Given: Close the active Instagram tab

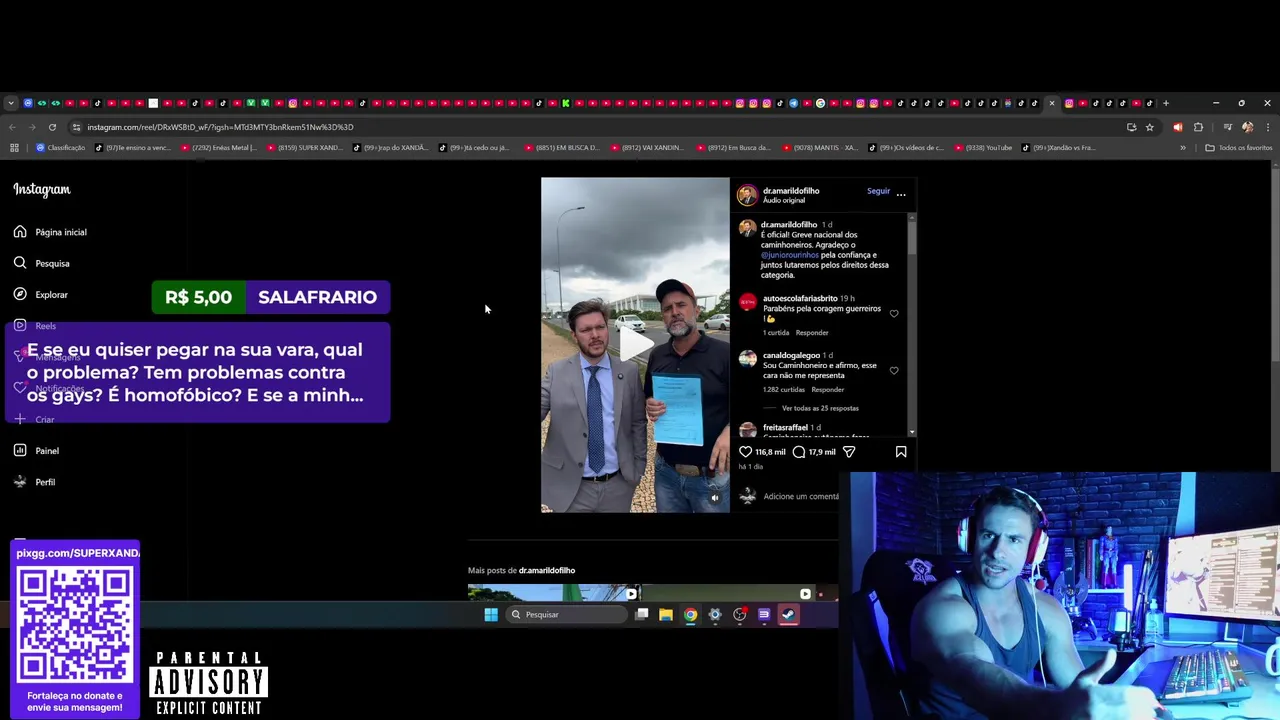Looking at the screenshot, I should [x=1051, y=103].
